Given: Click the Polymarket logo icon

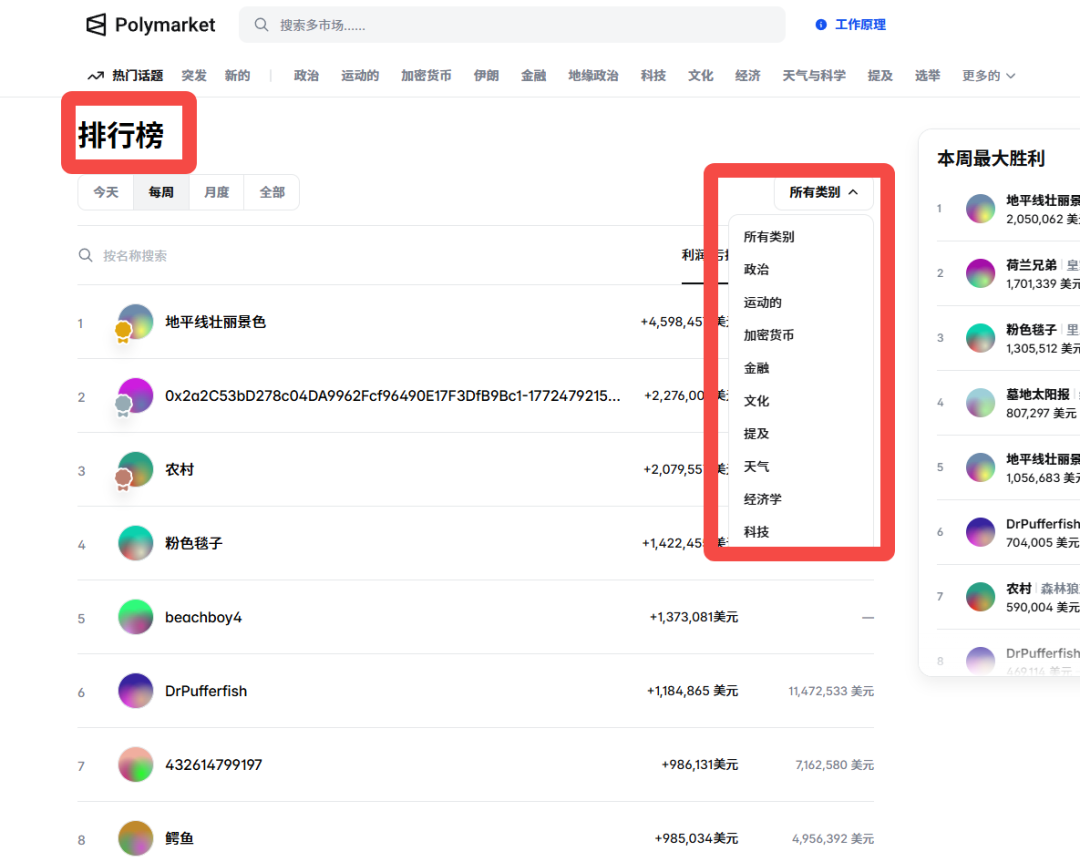Looking at the screenshot, I should point(96,25).
